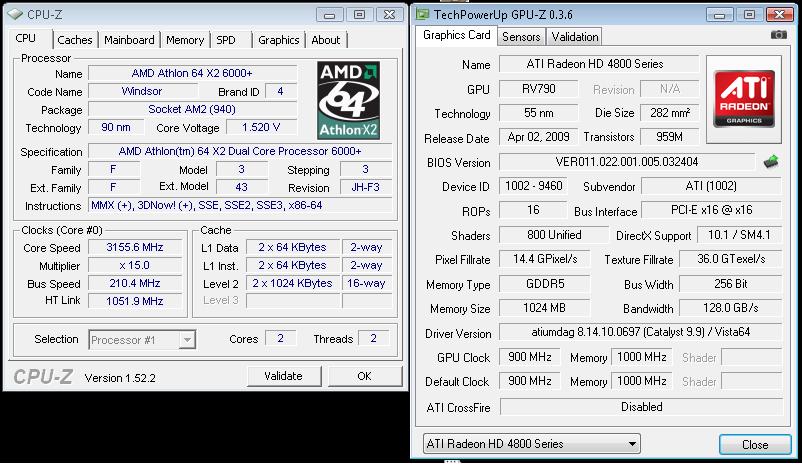This screenshot has width=802, height=469.
Task: Click the GPU Name field
Action: (599, 64)
